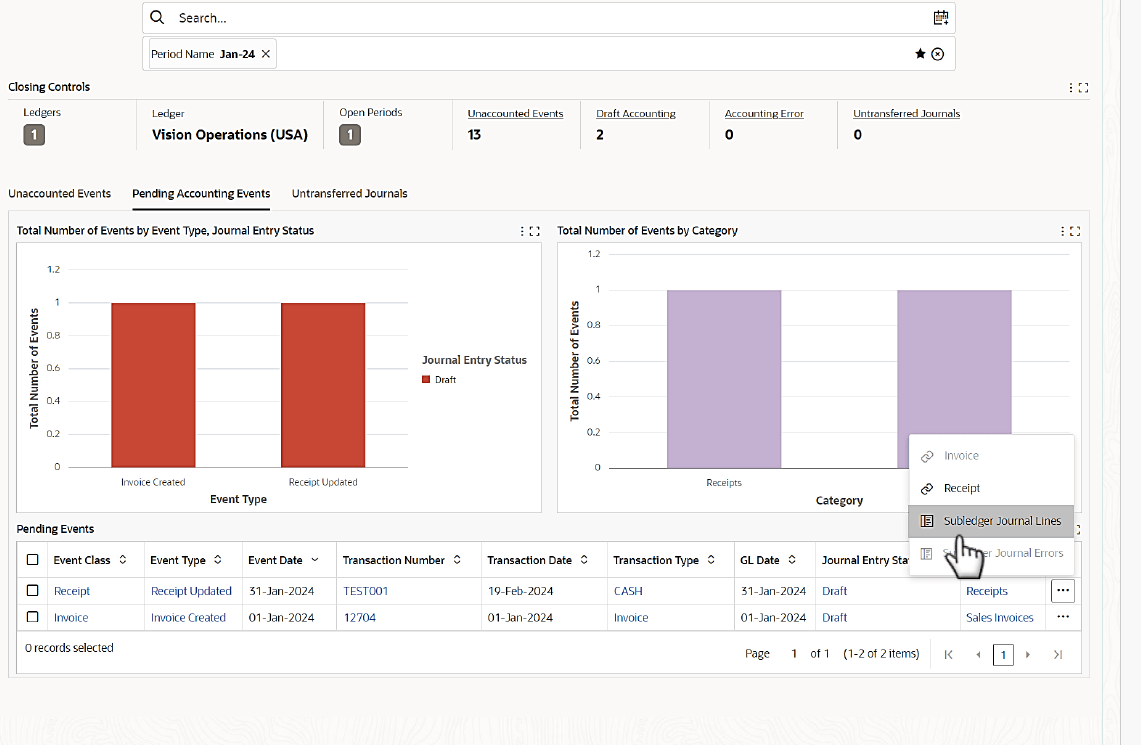Click the Subledger Journal Lines list icon

[927, 521]
